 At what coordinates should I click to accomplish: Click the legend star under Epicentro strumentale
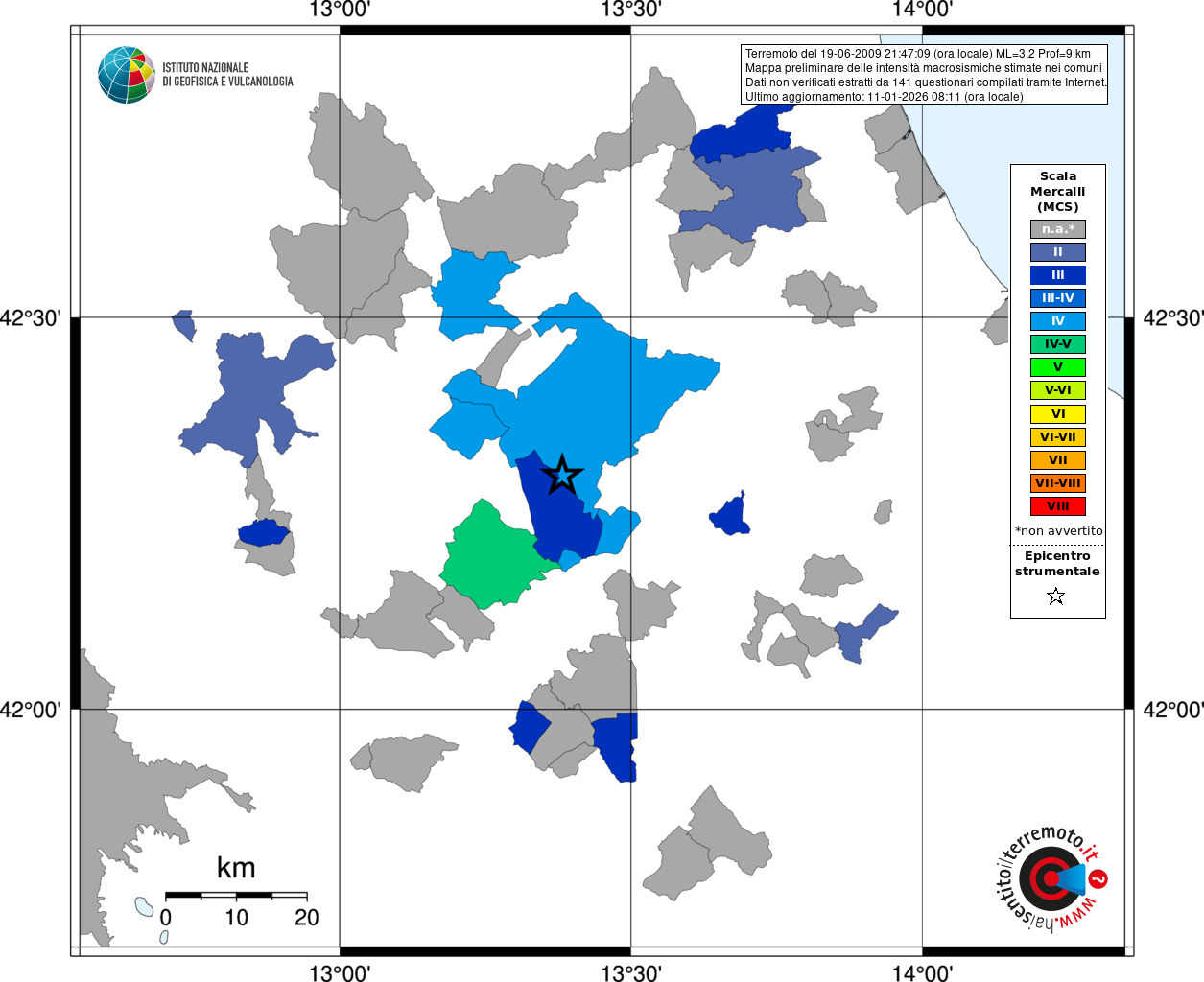[1056, 596]
